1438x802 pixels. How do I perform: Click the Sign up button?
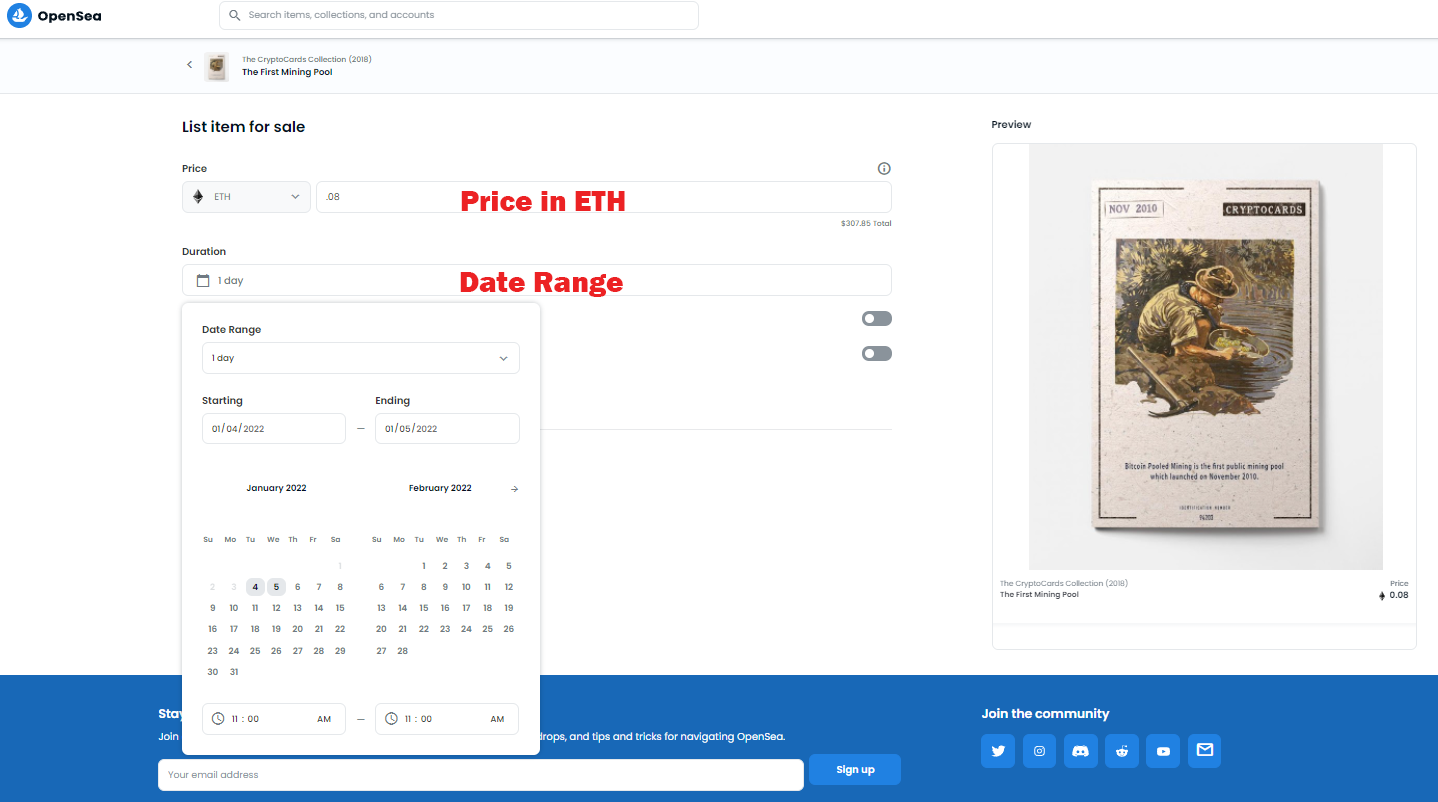pos(855,769)
